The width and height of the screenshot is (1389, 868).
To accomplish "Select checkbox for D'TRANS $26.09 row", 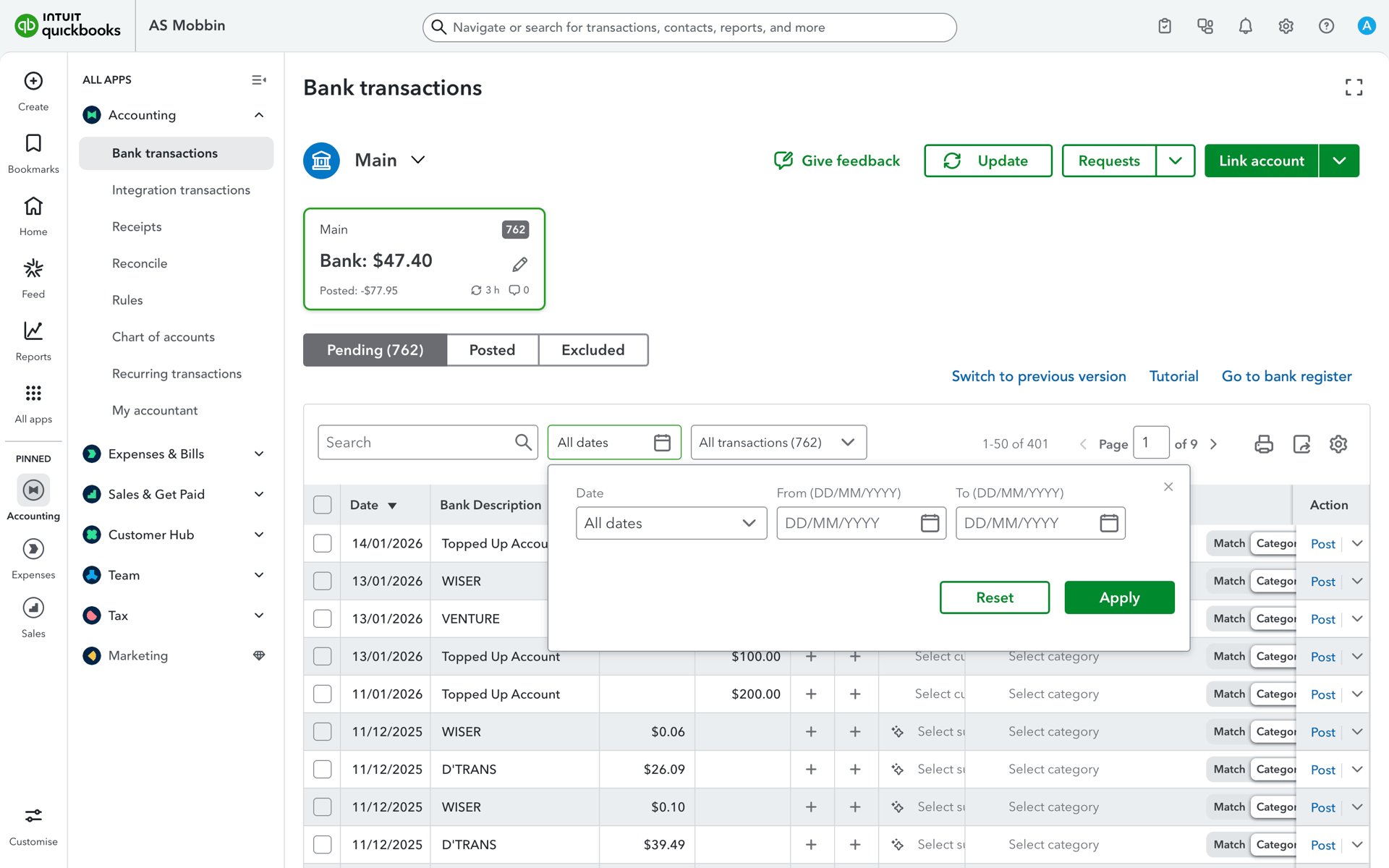I will point(323,769).
